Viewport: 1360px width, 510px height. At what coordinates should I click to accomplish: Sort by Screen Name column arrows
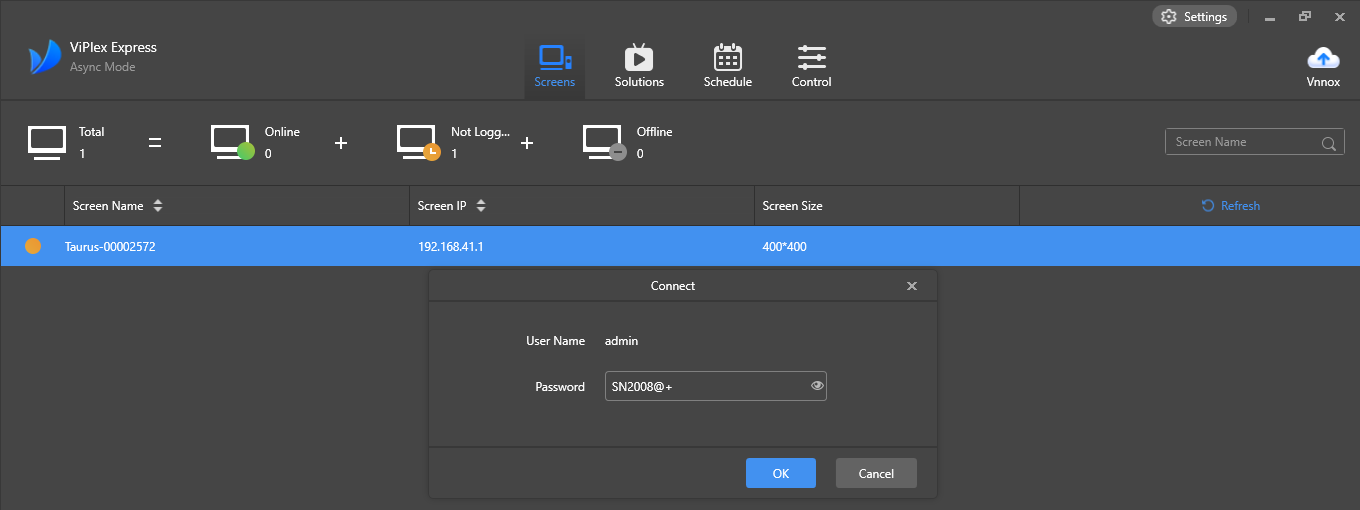tap(158, 206)
